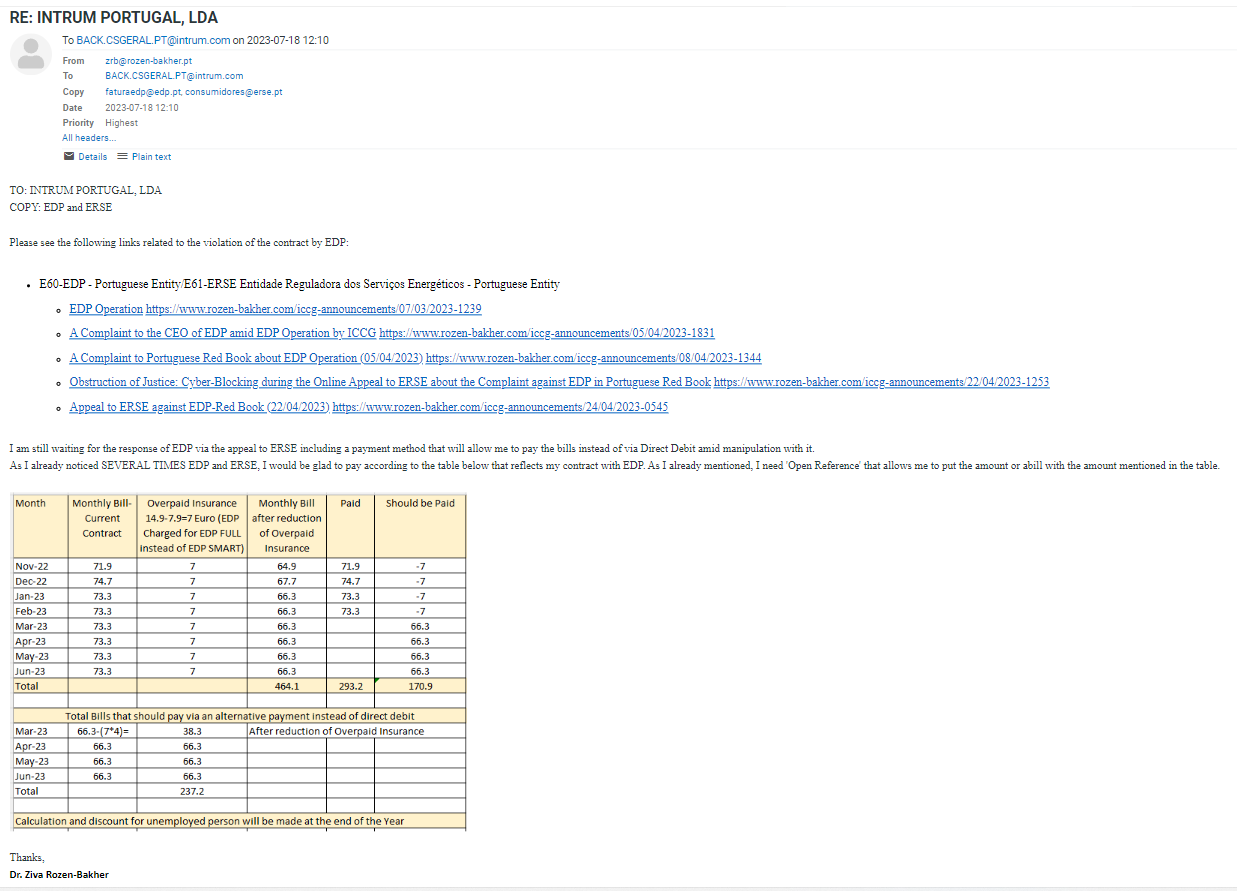Click the signature Dr. Ziva Rozen-Bakher
This screenshot has height=891, width=1237.
pyautogui.click(x=59, y=875)
